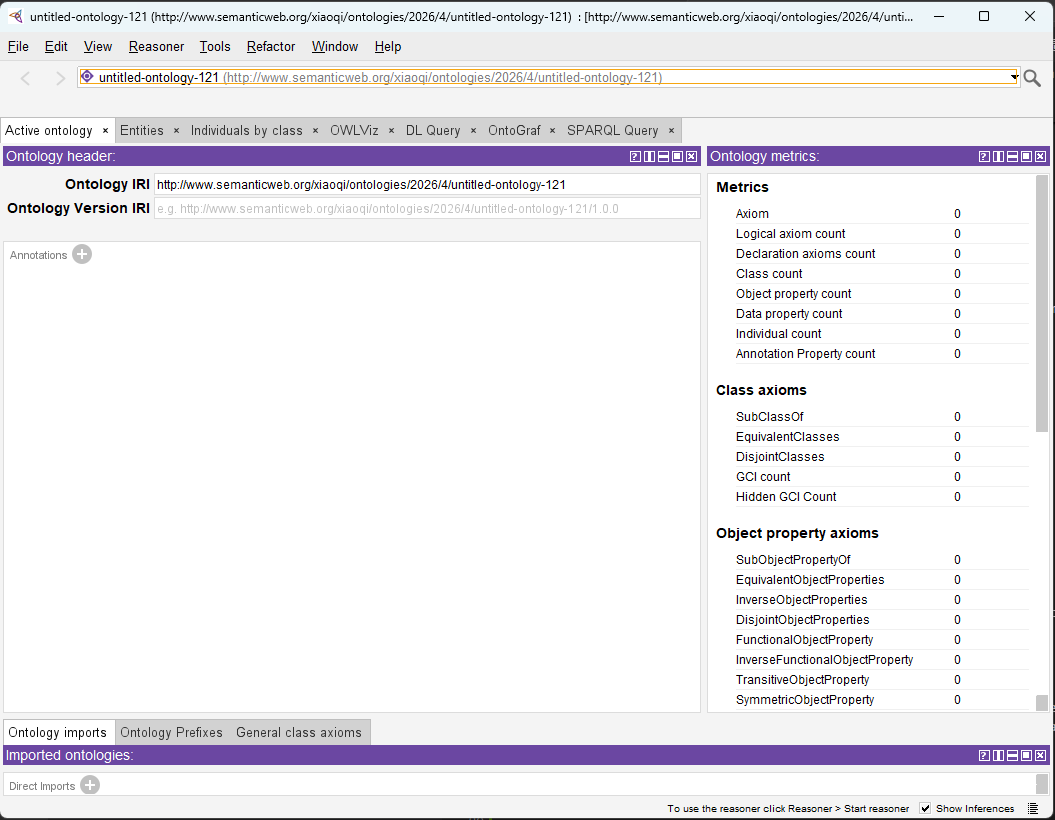Click the Imported ontologies panel scrollbar
The width and height of the screenshot is (1055, 820).
(1042, 784)
